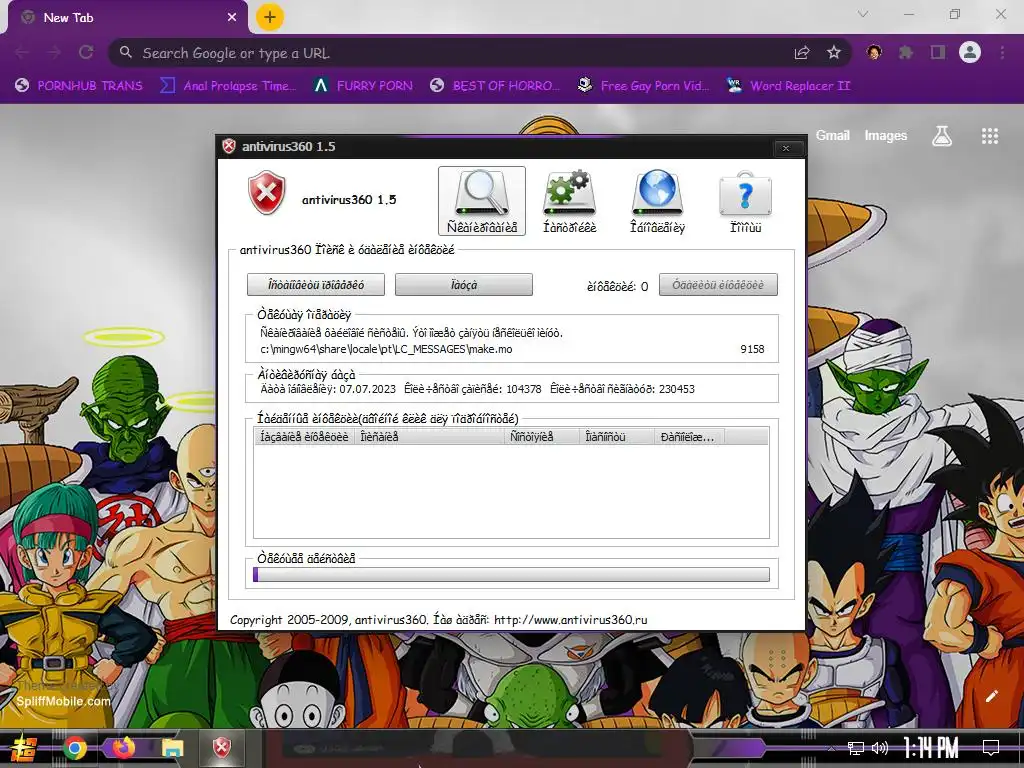
Task: Open the BEST OF HORRO... bookmark
Action: click(495, 86)
